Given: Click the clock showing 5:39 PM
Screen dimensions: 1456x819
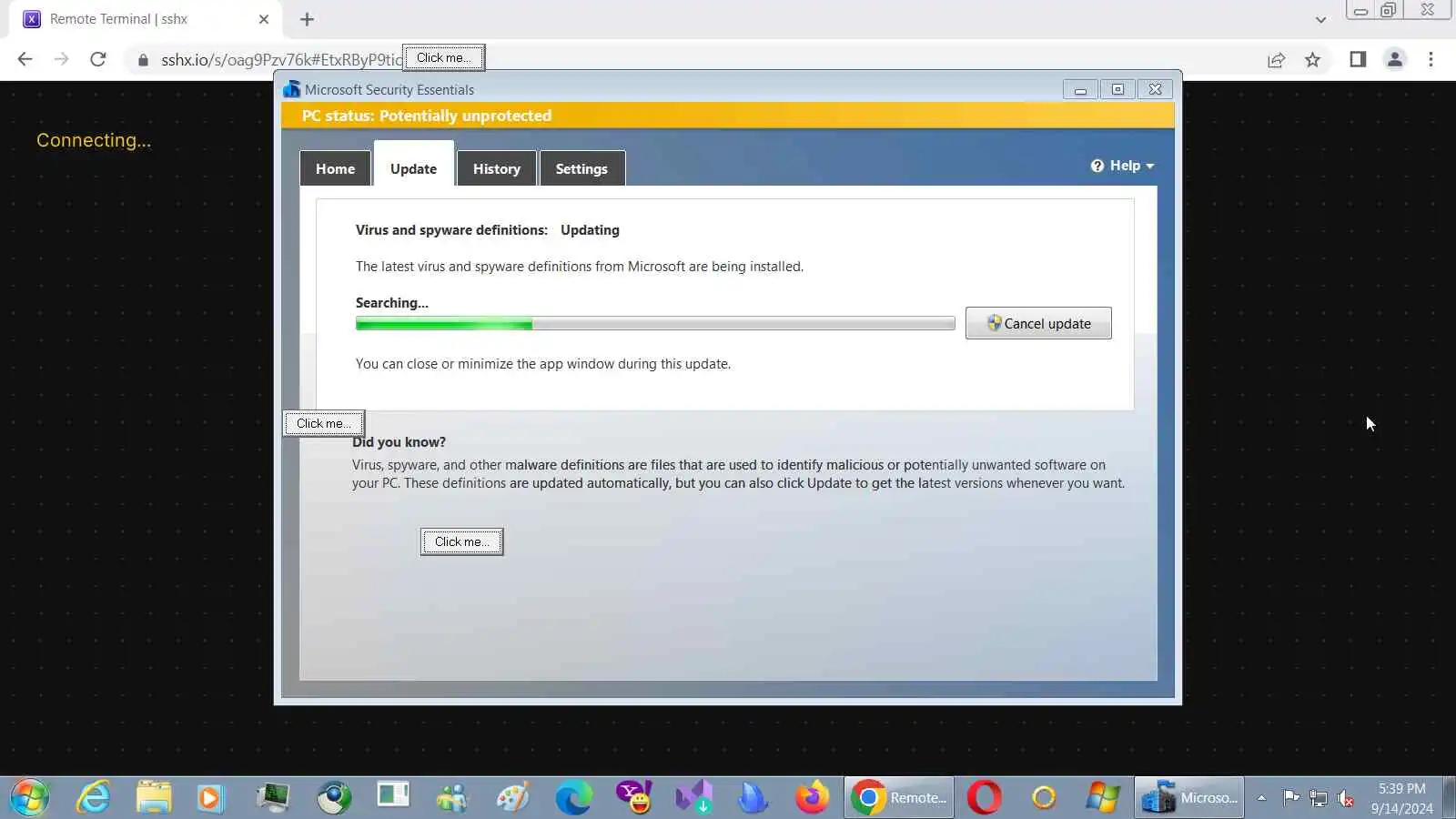Looking at the screenshot, I should click(1401, 798).
